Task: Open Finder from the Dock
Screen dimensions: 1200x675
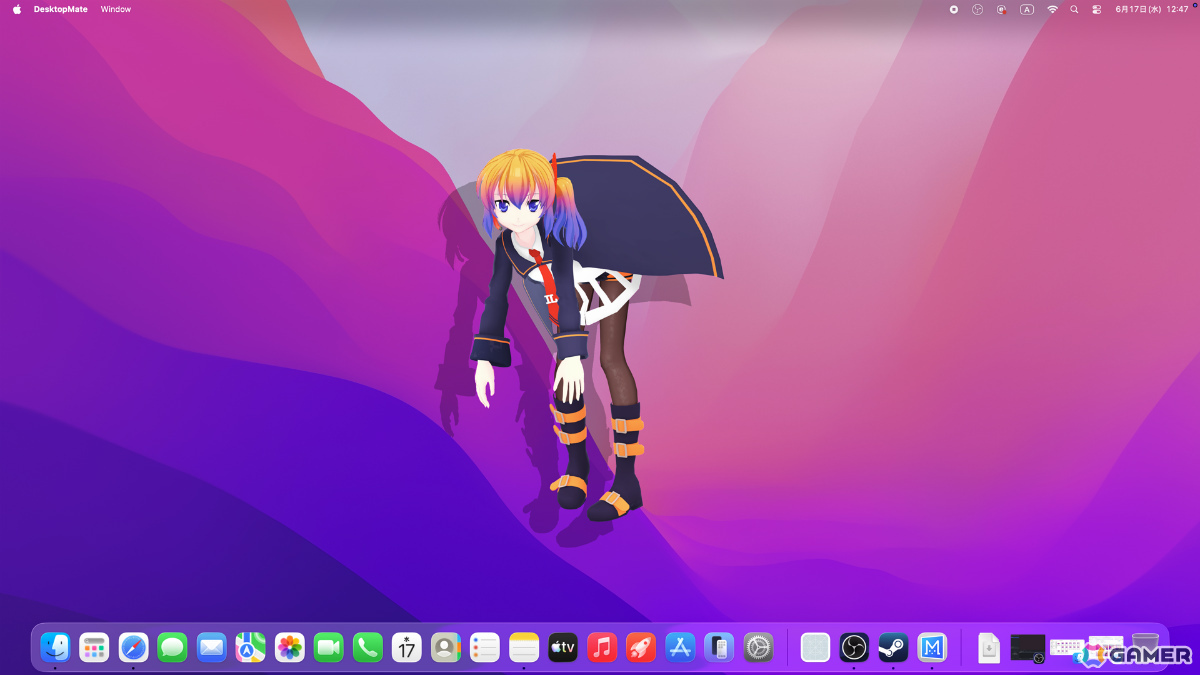Action: (x=55, y=648)
